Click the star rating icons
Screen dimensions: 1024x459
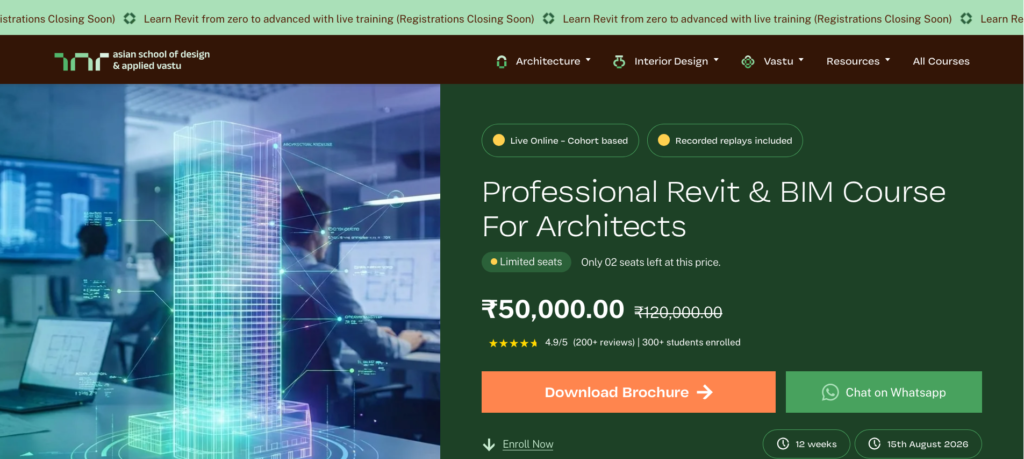point(513,343)
